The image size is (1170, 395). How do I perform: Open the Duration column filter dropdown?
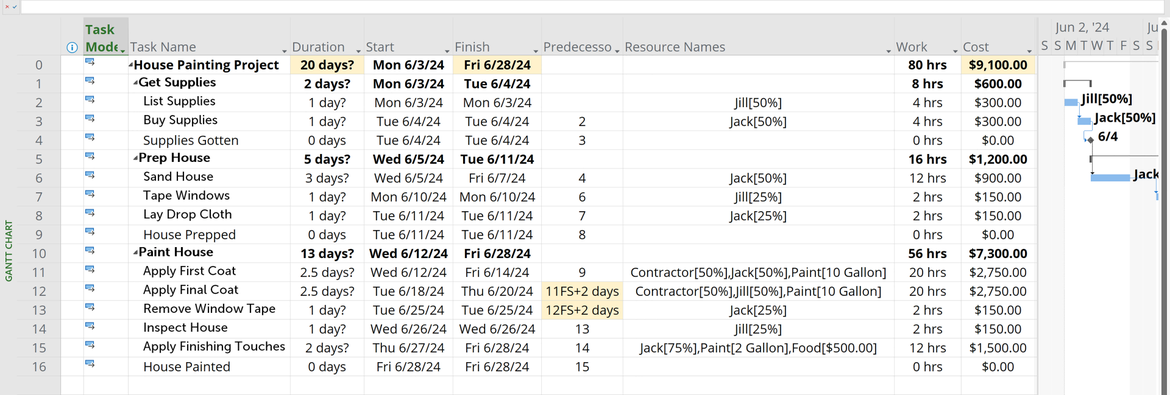click(358, 49)
